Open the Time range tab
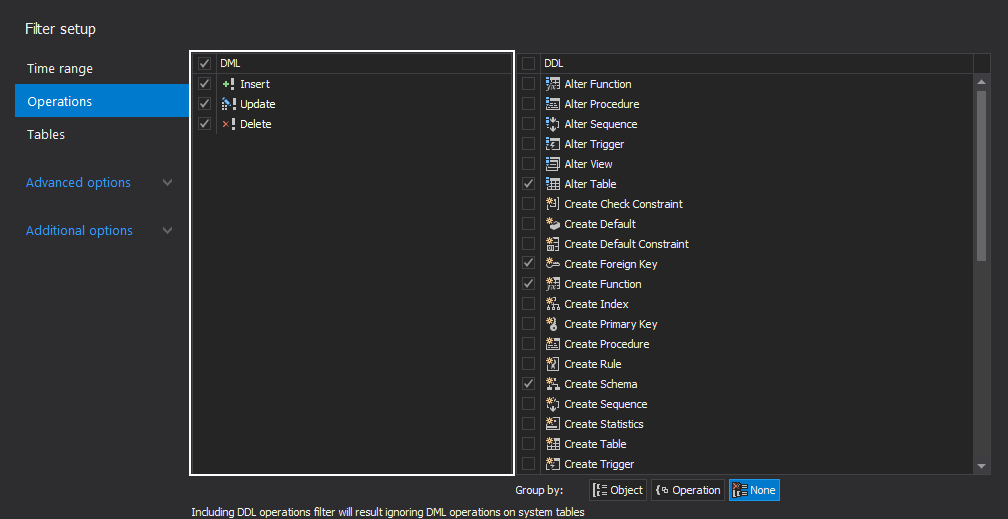The image size is (1008, 519). (x=102, y=68)
